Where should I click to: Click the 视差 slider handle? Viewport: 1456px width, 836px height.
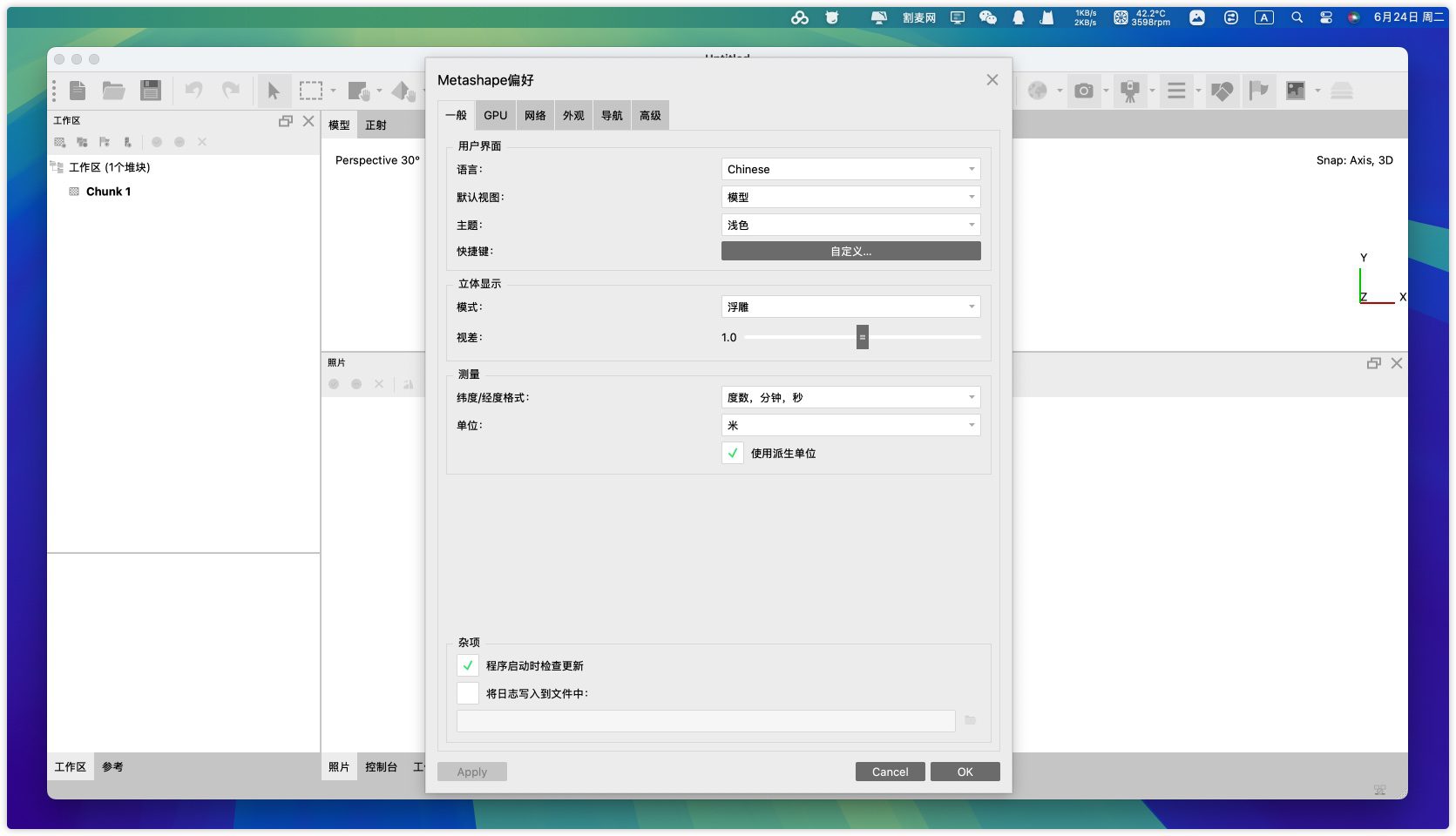coord(862,337)
